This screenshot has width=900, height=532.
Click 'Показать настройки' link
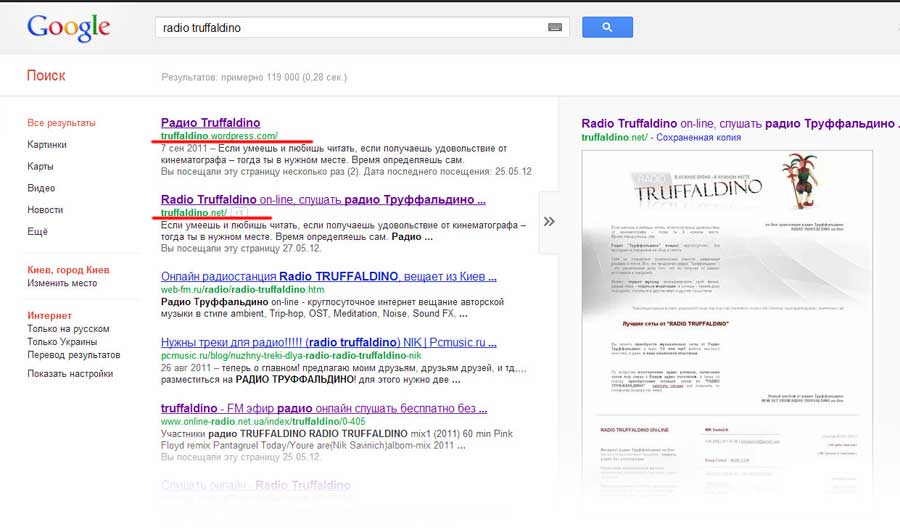coord(70,374)
